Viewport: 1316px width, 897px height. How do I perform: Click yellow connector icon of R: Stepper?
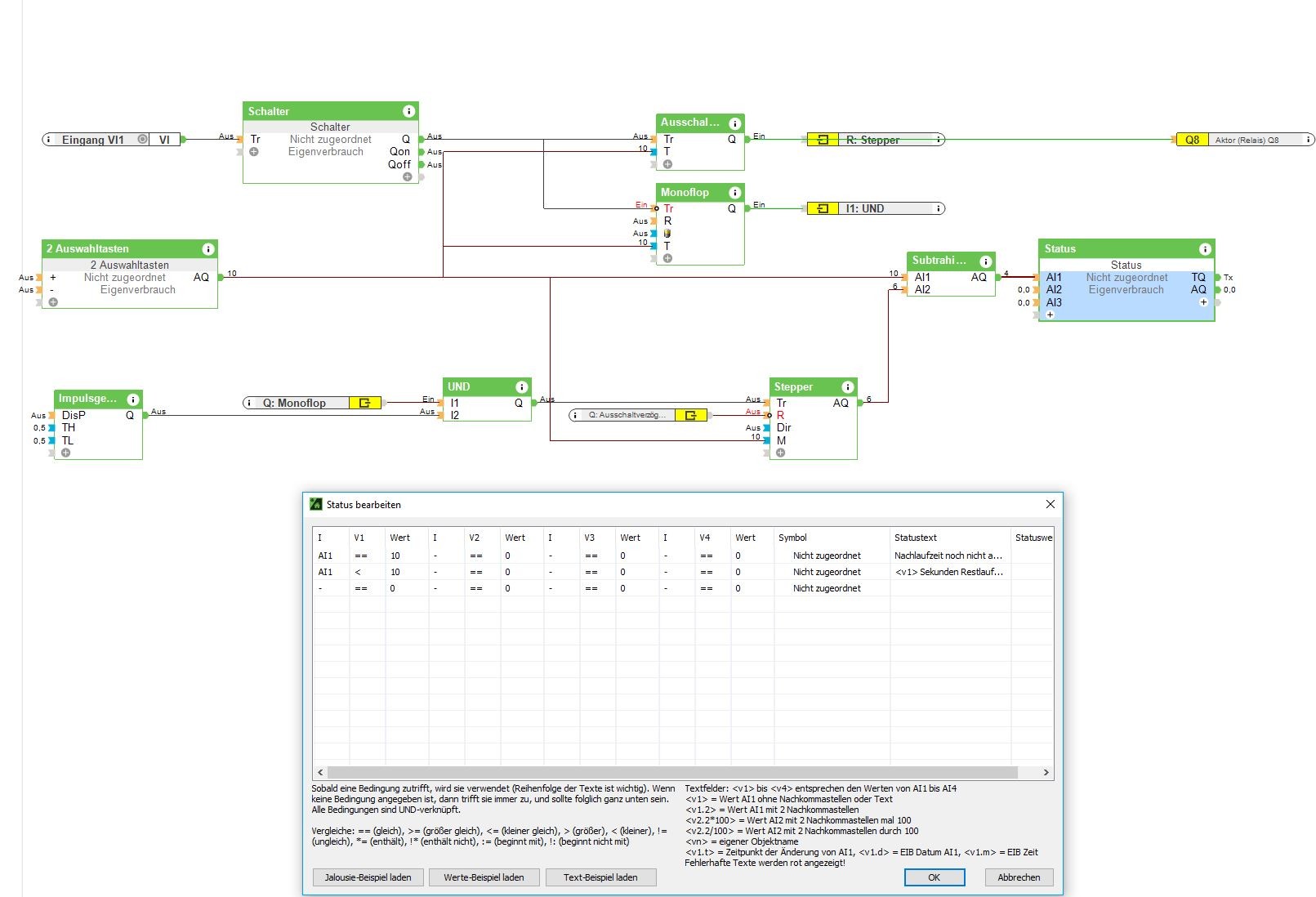(823, 140)
